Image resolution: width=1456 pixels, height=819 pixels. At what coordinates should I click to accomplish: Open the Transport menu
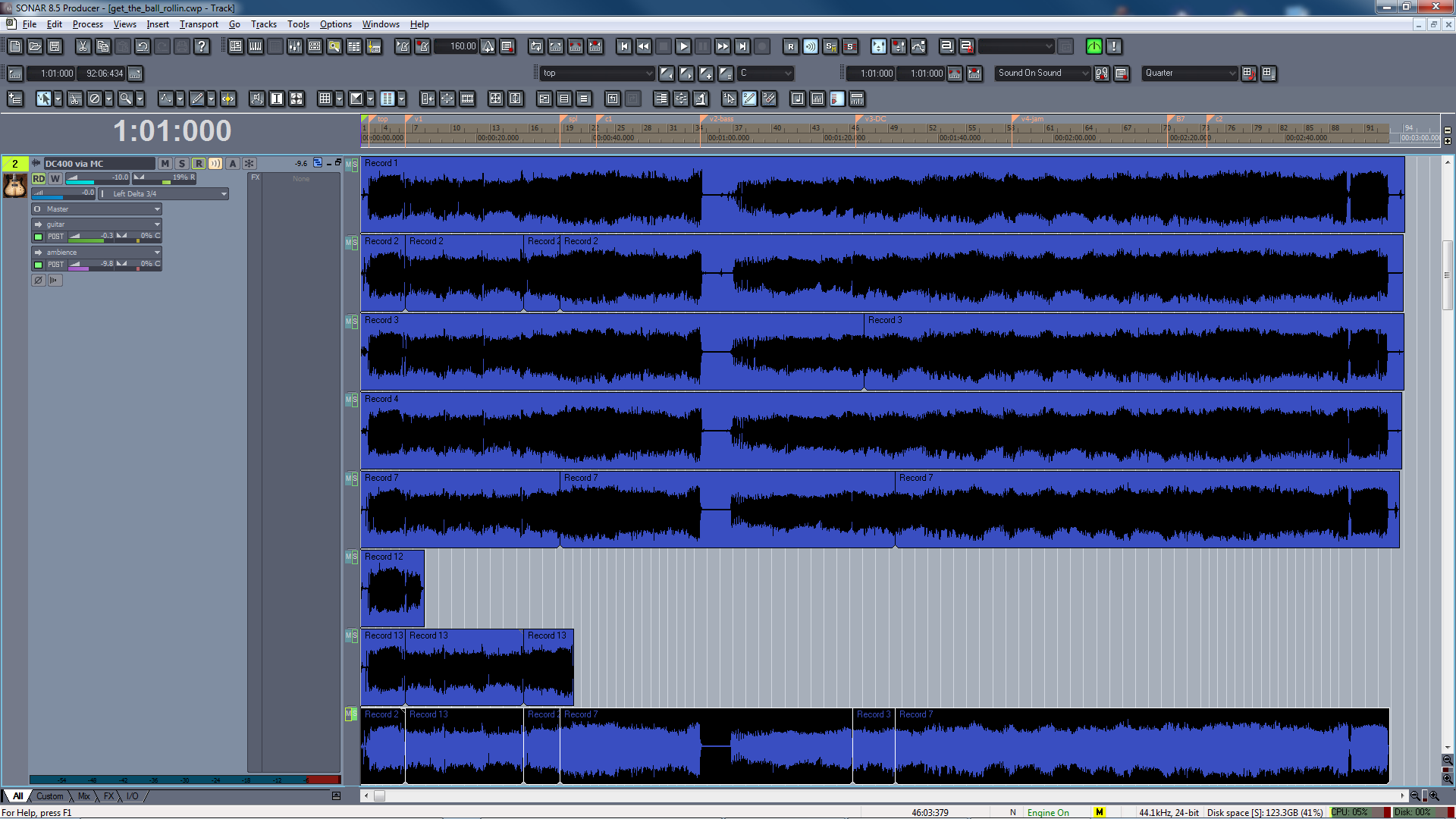pyautogui.click(x=199, y=24)
